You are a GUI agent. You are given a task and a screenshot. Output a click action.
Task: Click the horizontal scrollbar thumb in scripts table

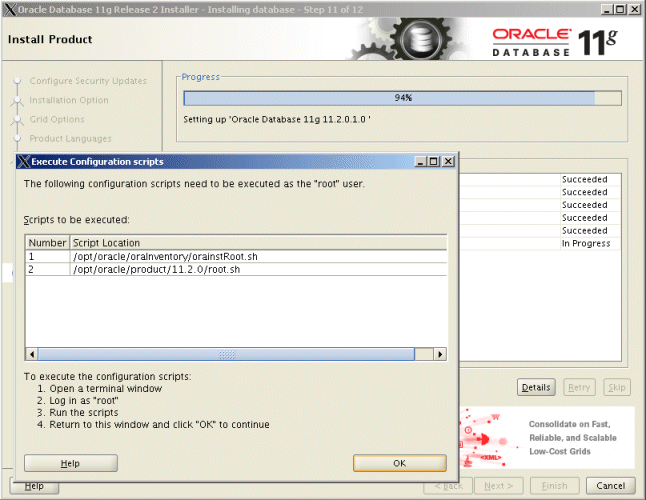pyautogui.click(x=226, y=354)
